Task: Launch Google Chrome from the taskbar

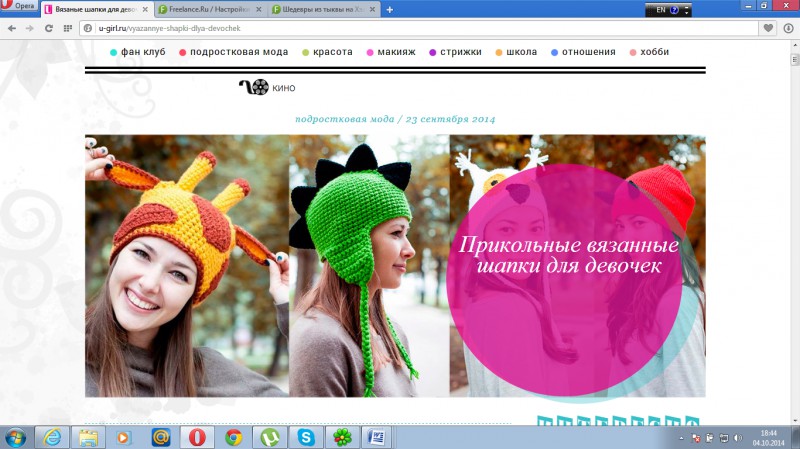Action: tap(234, 437)
